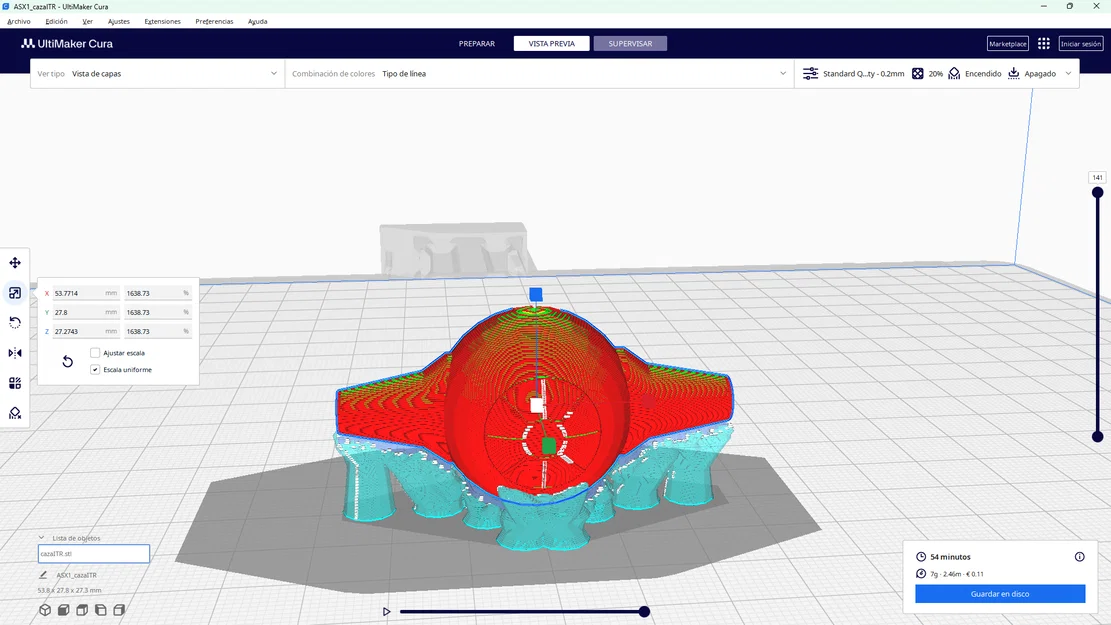Click the Z size mm field
Screen dimensions: 1111x625
click(85, 332)
